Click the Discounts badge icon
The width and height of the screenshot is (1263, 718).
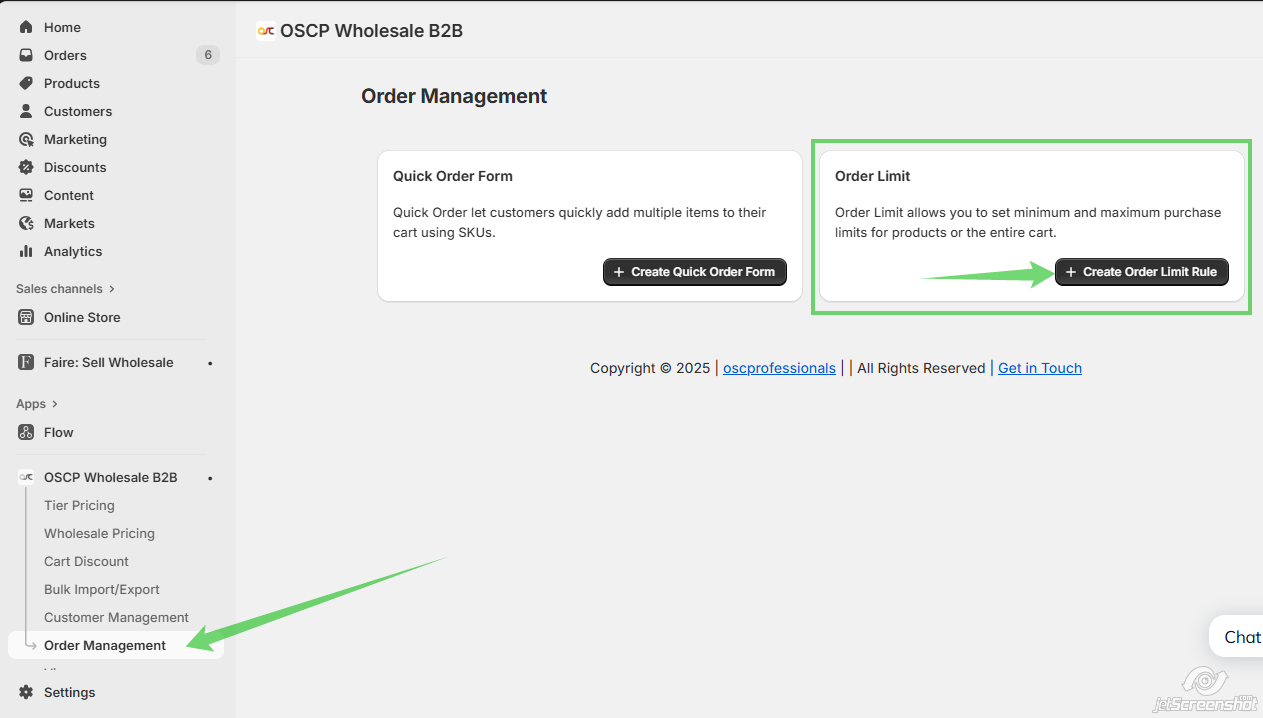coord(26,167)
